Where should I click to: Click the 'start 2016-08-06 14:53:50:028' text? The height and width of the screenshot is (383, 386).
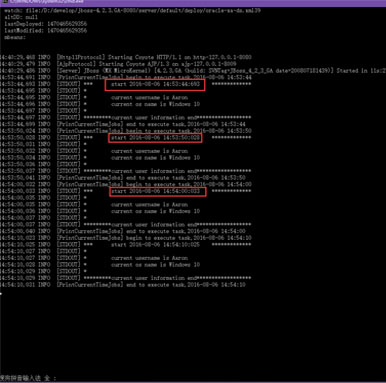click(x=155, y=138)
